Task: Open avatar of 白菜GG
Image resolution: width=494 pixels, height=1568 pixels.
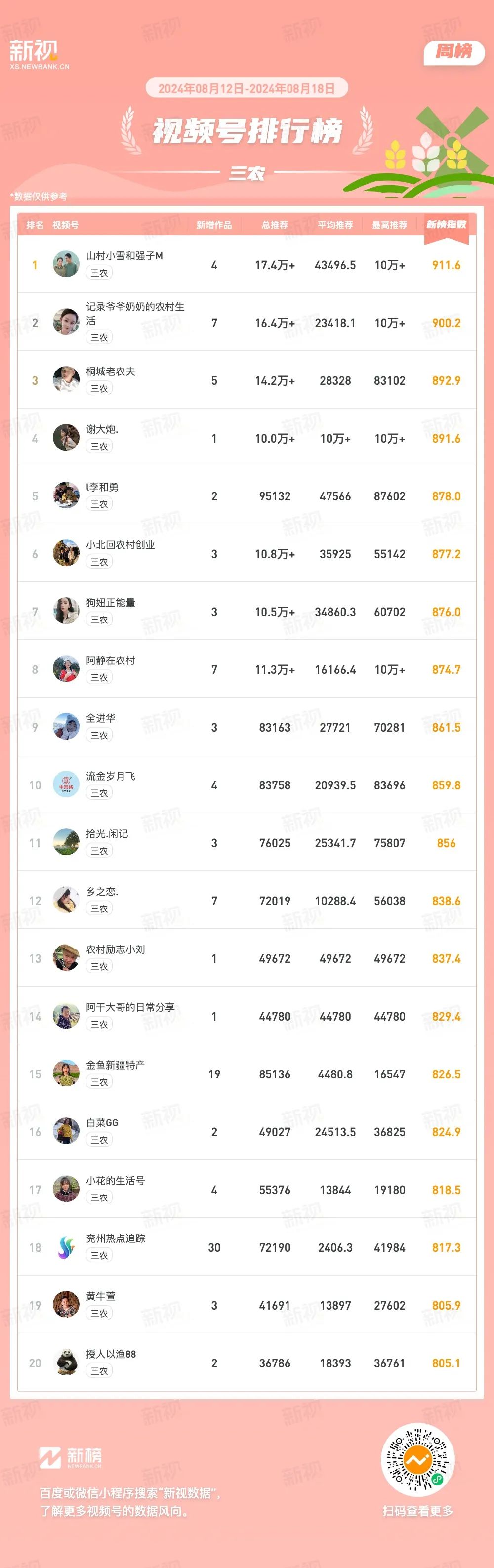Action: click(x=66, y=1132)
